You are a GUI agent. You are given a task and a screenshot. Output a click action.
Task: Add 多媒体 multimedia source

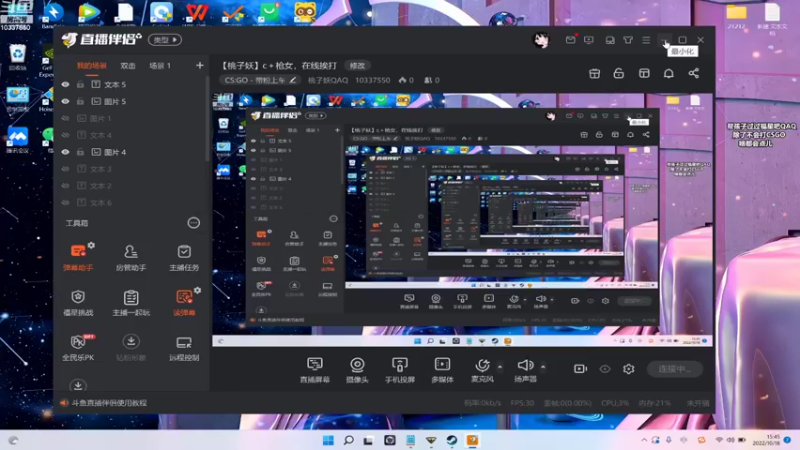coord(442,370)
